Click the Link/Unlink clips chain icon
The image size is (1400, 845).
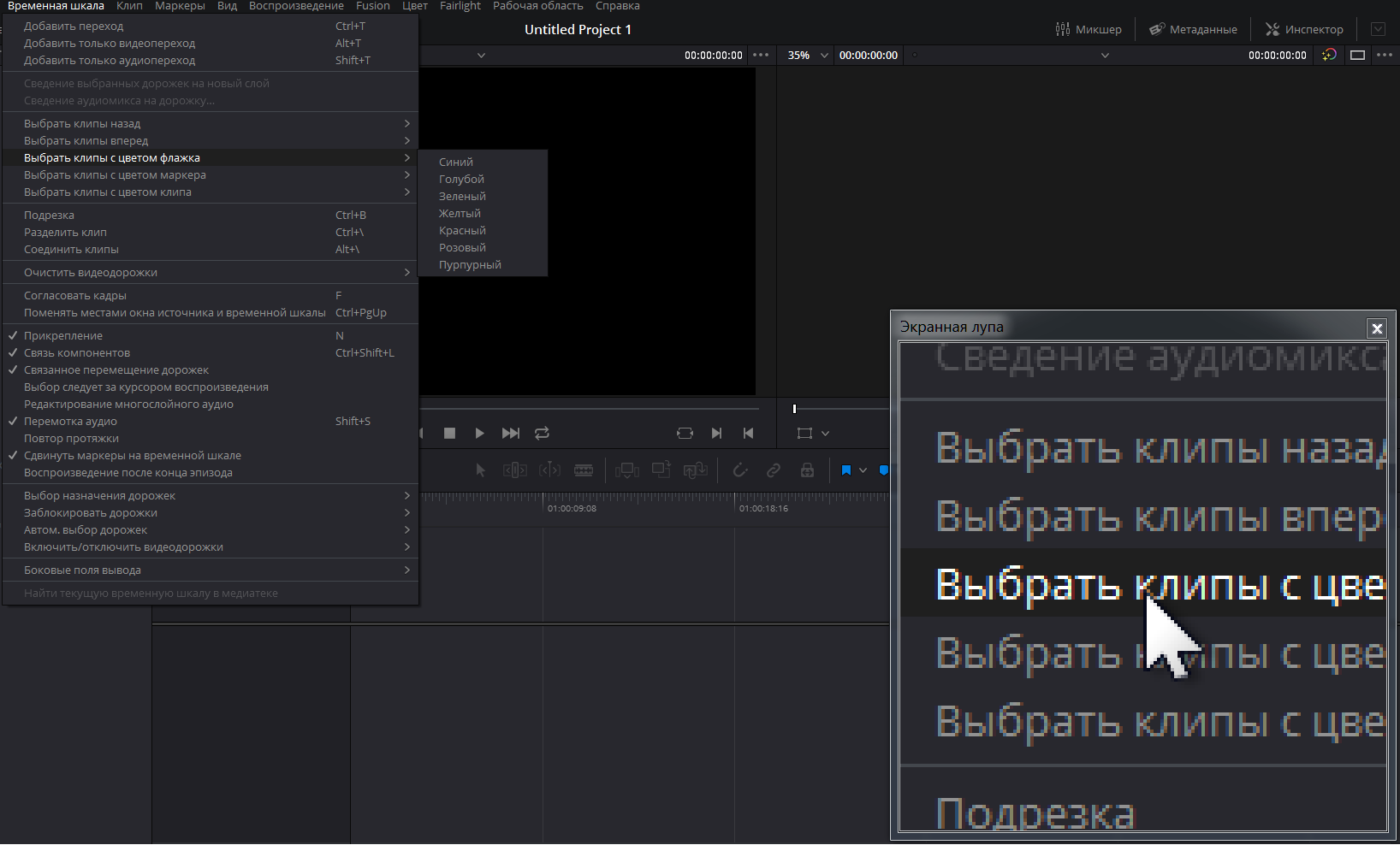coord(774,470)
